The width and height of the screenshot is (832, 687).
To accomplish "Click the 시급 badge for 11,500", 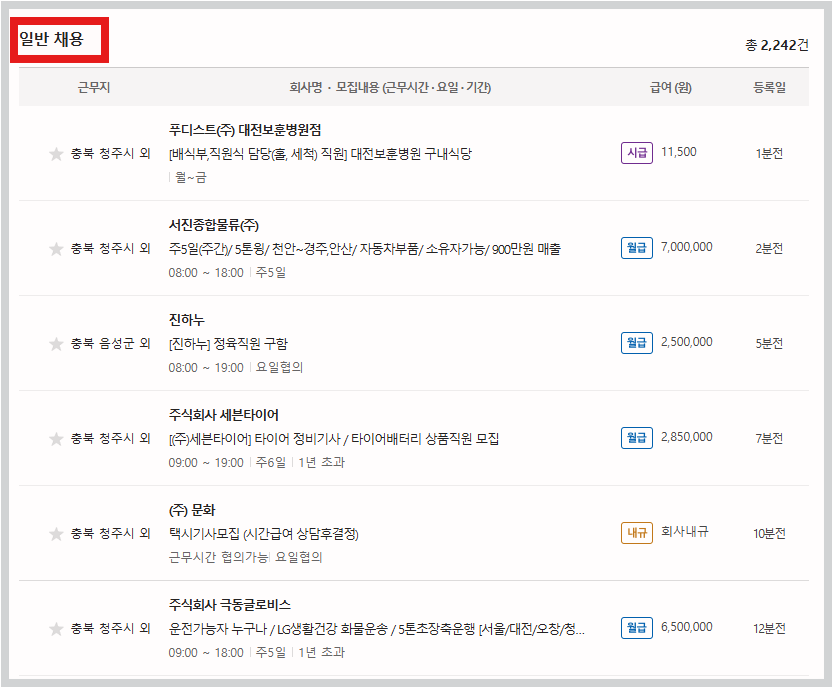I will 637,153.
